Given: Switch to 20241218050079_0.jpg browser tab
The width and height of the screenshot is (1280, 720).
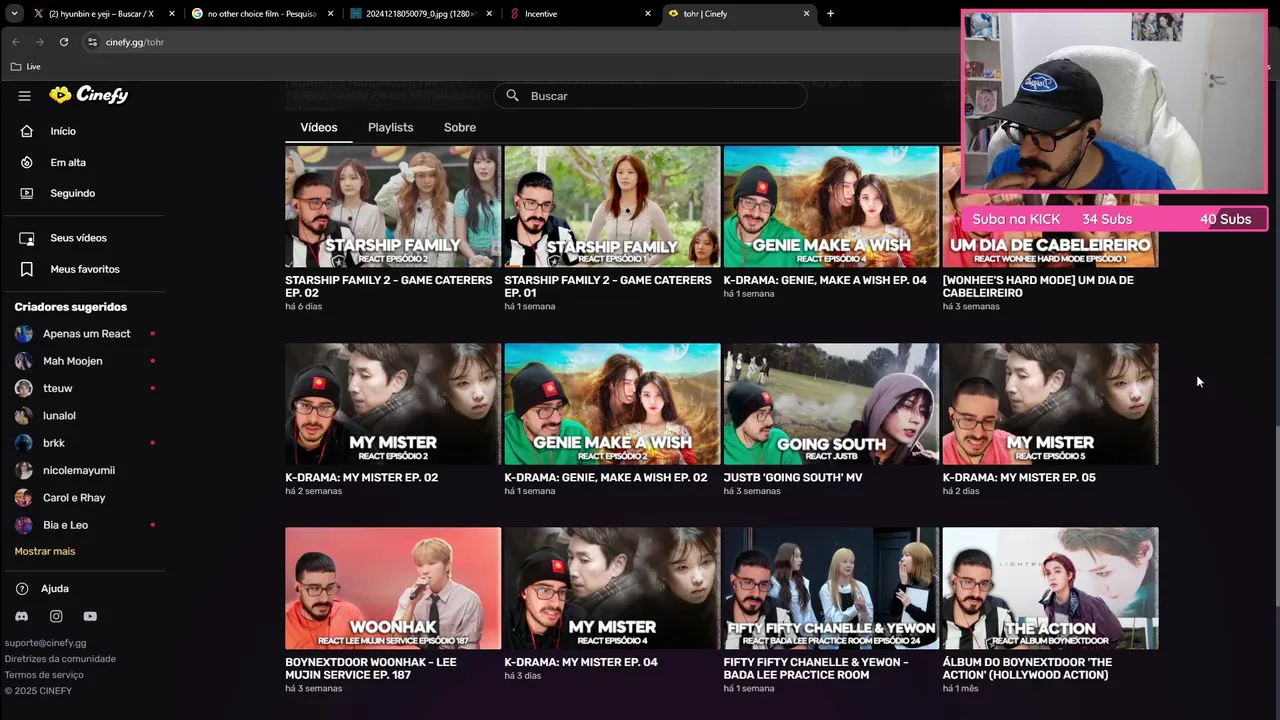Looking at the screenshot, I should (x=421, y=14).
